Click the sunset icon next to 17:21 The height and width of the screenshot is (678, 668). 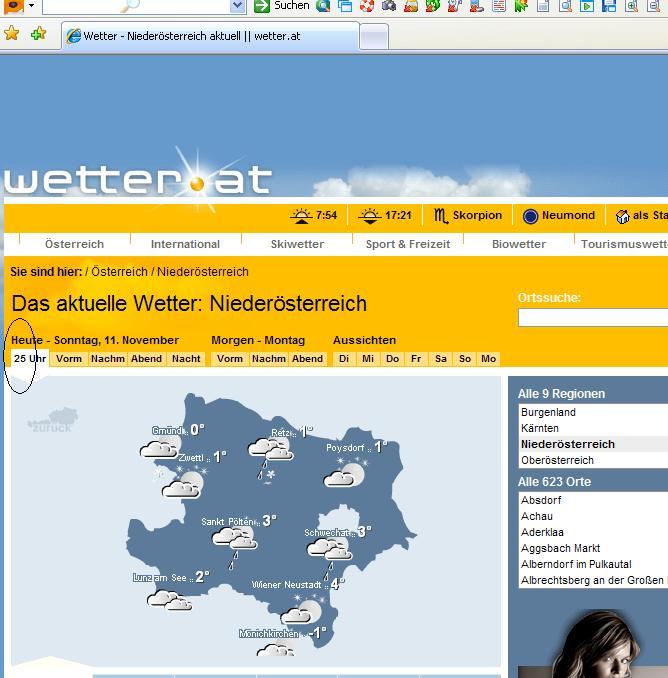tap(370, 215)
